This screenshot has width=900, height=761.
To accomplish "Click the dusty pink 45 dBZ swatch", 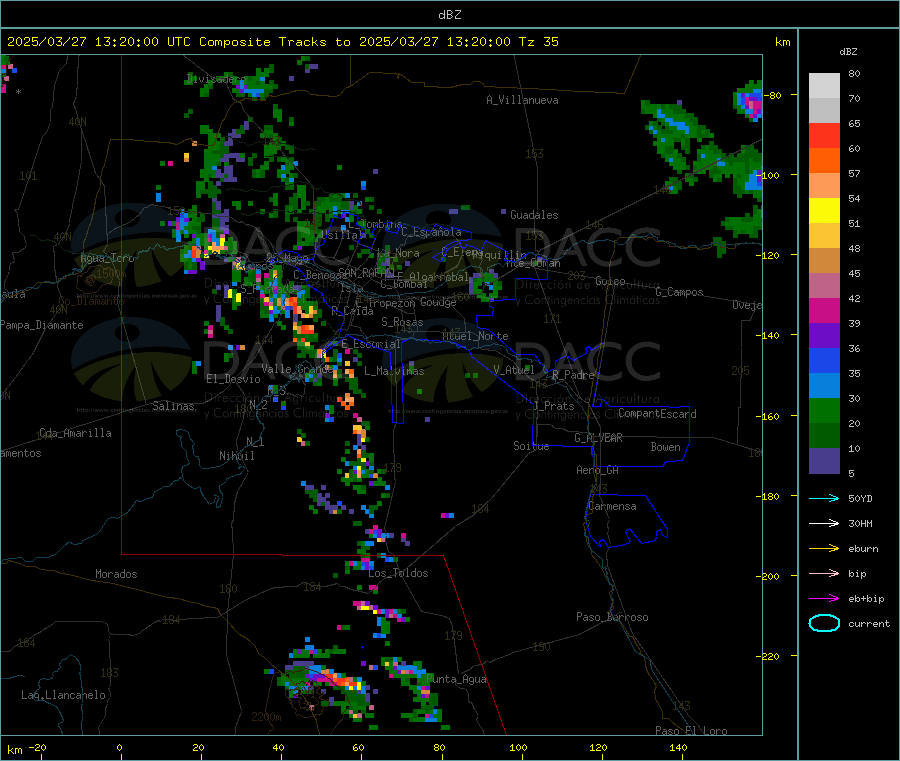I will coord(824,286).
